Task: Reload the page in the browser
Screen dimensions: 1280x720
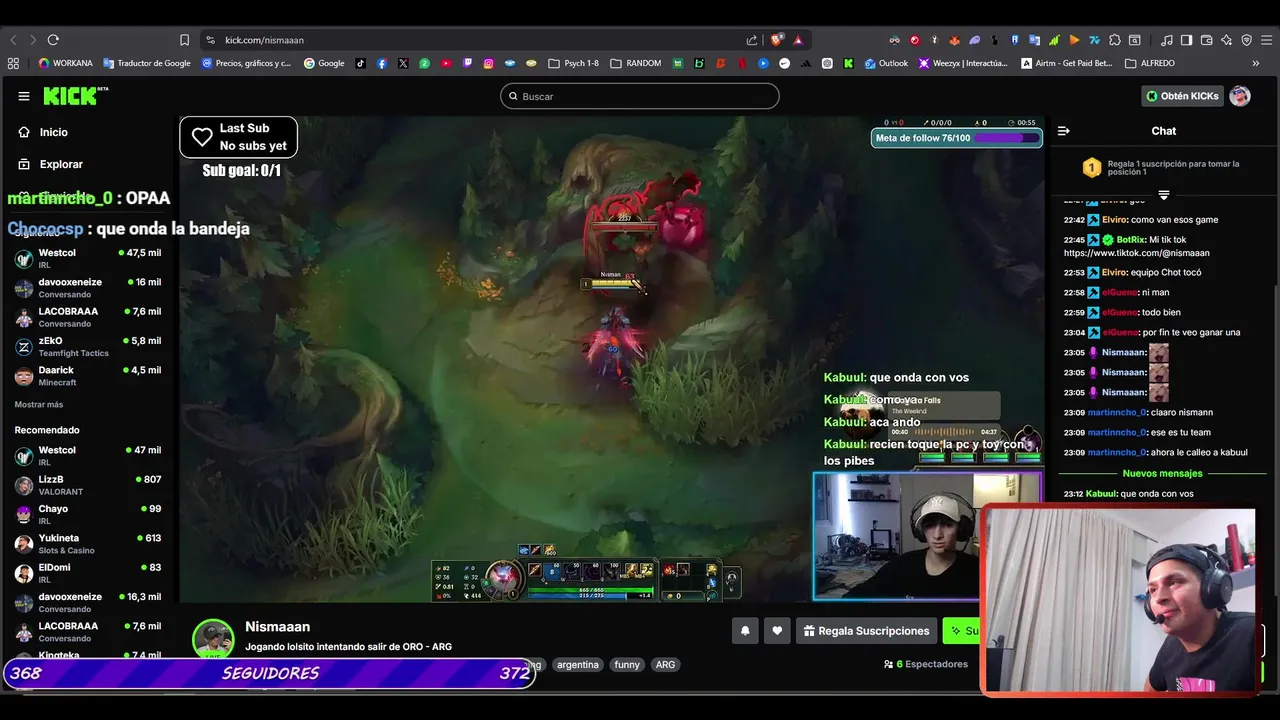Action: [x=53, y=40]
